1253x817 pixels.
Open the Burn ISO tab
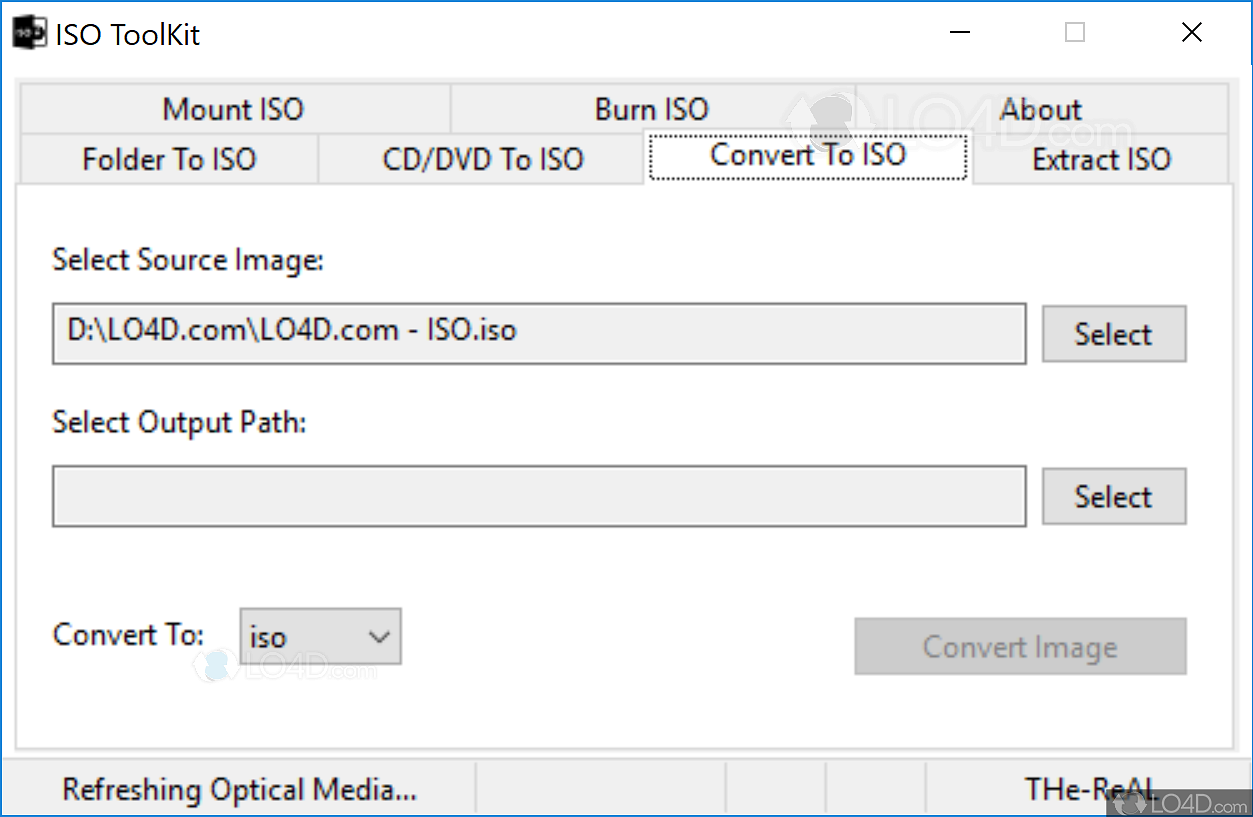point(652,109)
